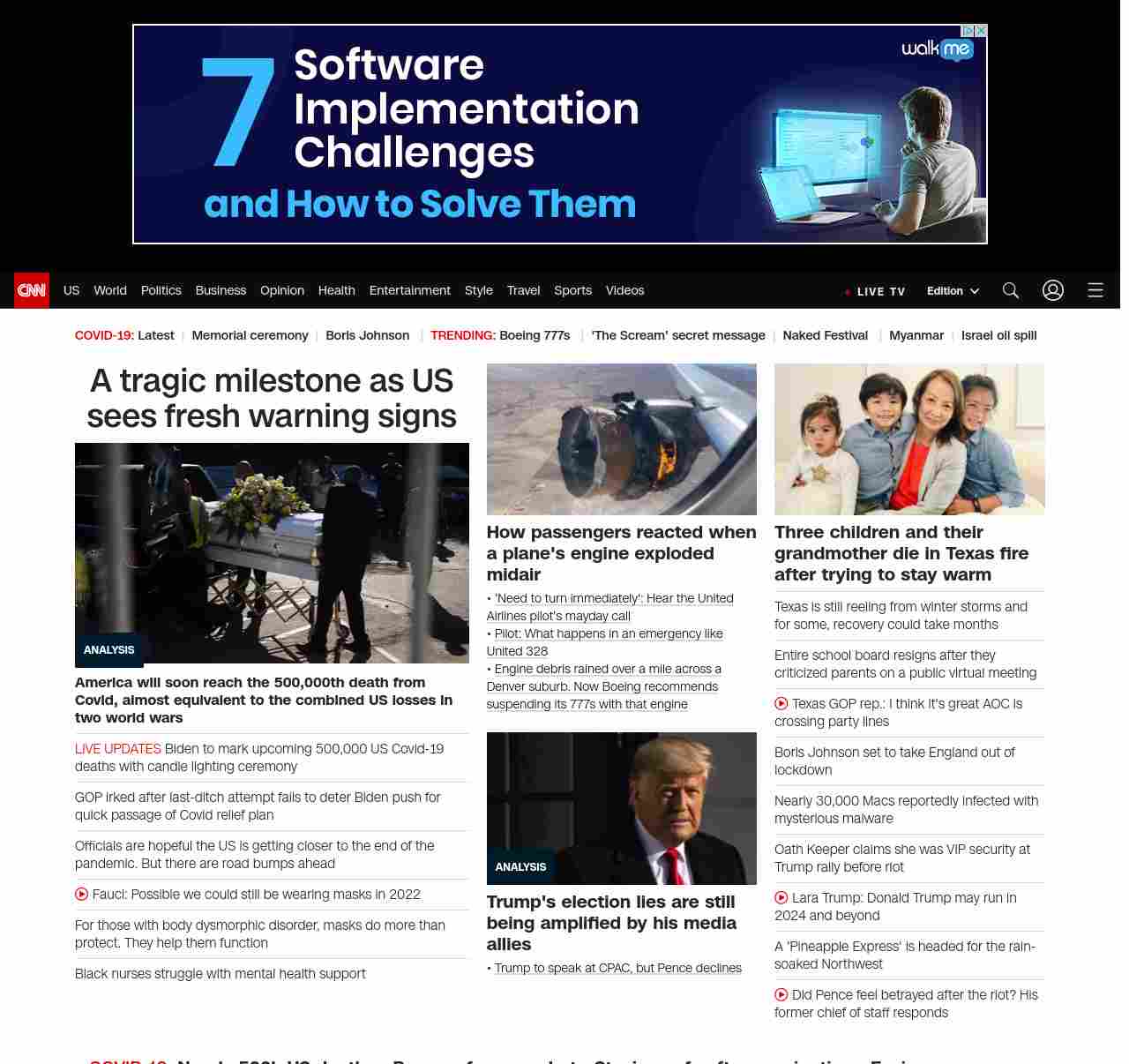
Task: Play the Lara Trump video story
Action: click(x=781, y=897)
